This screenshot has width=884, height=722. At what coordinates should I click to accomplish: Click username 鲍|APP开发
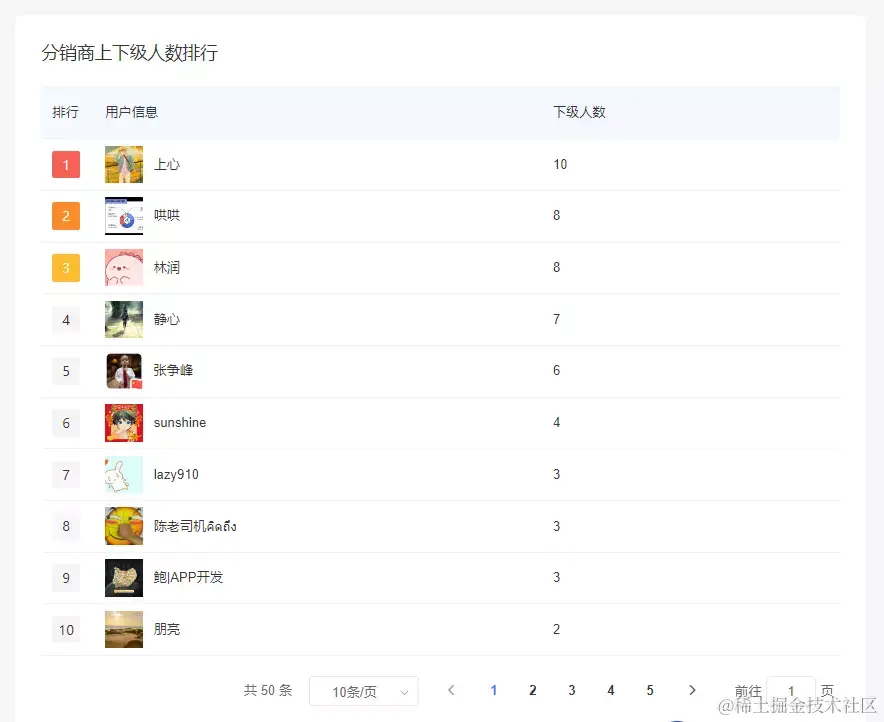[x=188, y=577]
